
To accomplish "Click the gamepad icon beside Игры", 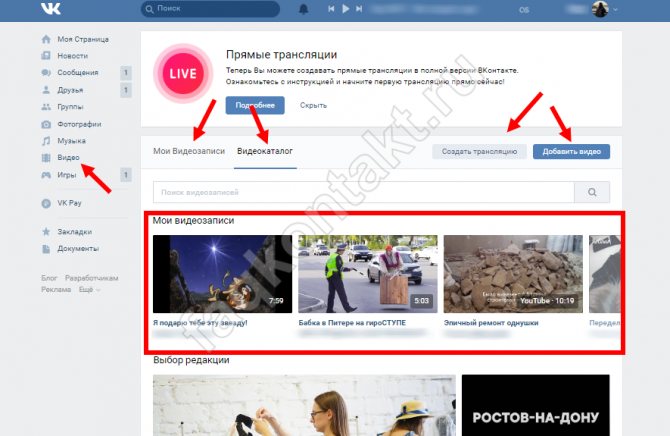I will pyautogui.click(x=46, y=175).
